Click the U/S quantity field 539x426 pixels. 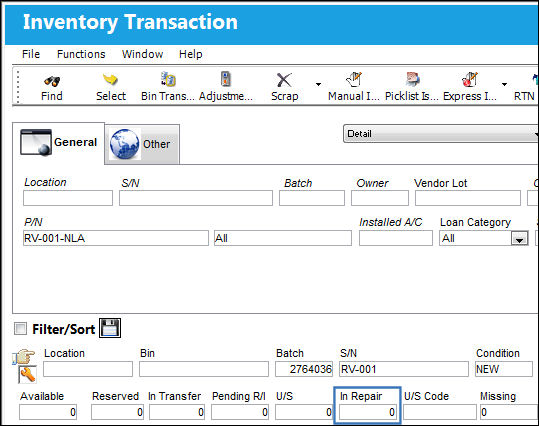(x=304, y=412)
